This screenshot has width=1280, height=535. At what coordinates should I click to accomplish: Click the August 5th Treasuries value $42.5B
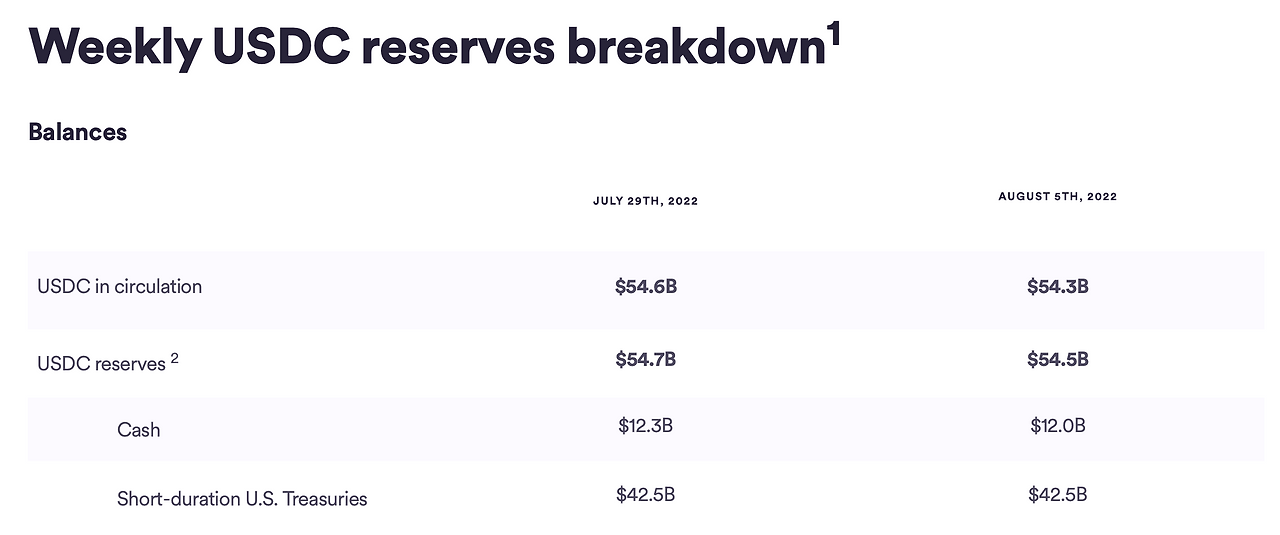point(1058,494)
